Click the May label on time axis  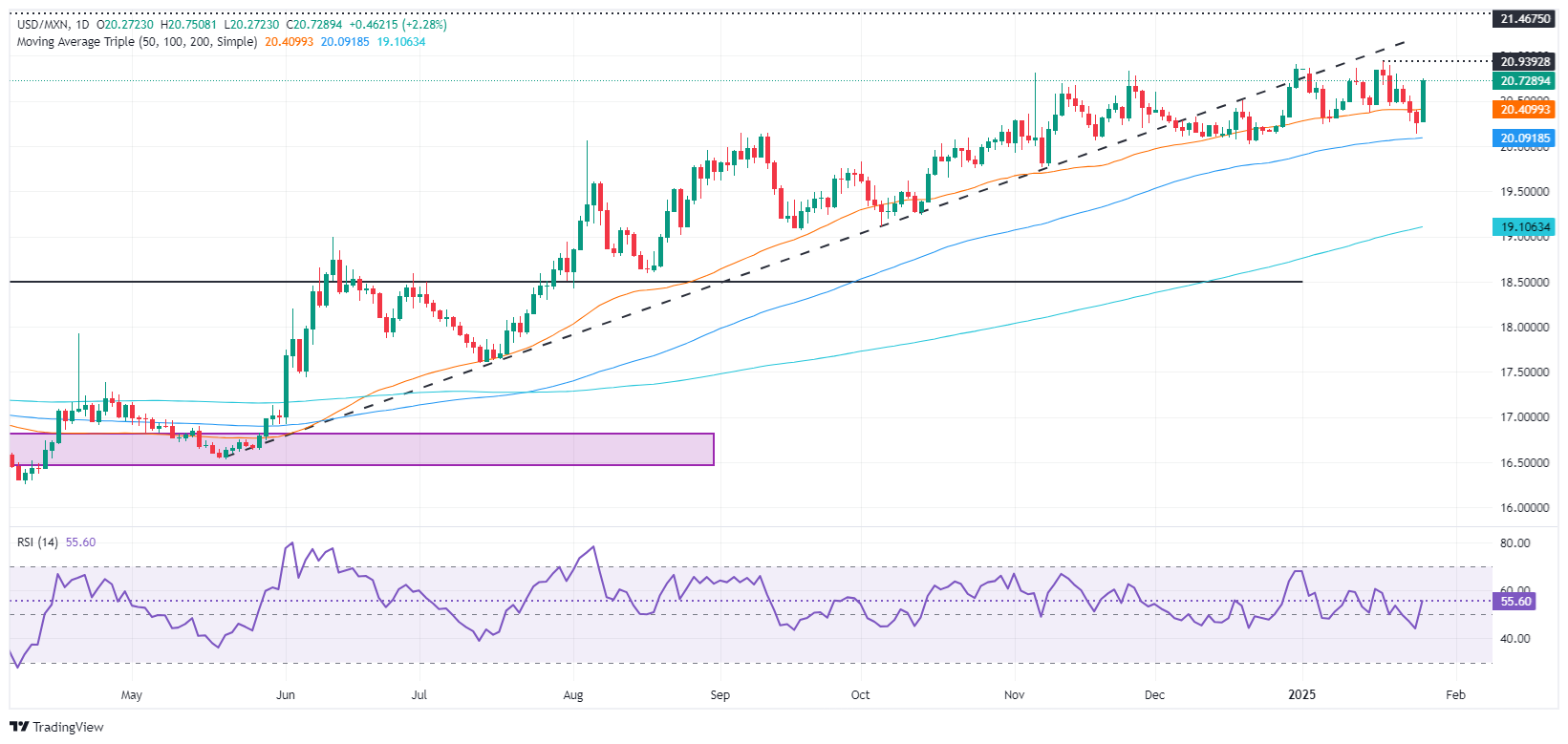click(x=132, y=695)
